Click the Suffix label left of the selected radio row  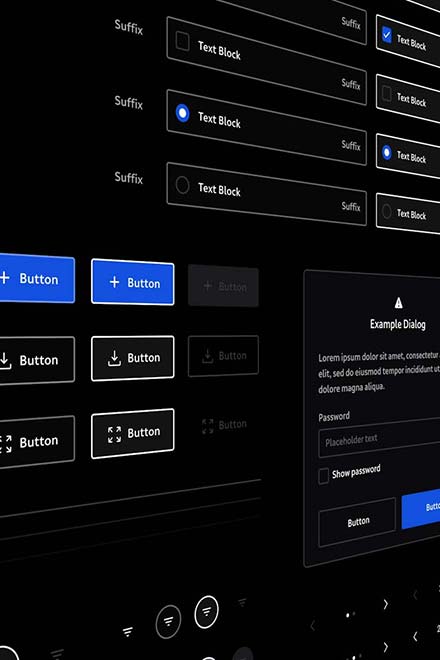point(129,102)
